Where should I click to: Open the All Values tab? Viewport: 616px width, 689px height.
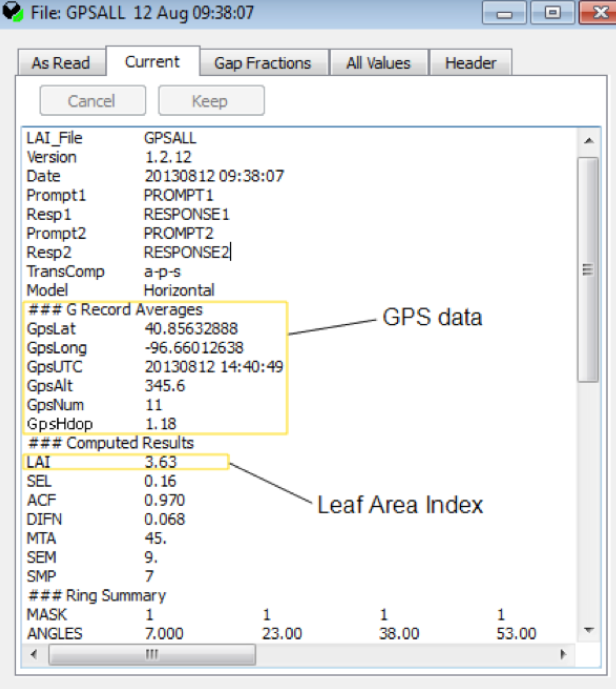(378, 63)
